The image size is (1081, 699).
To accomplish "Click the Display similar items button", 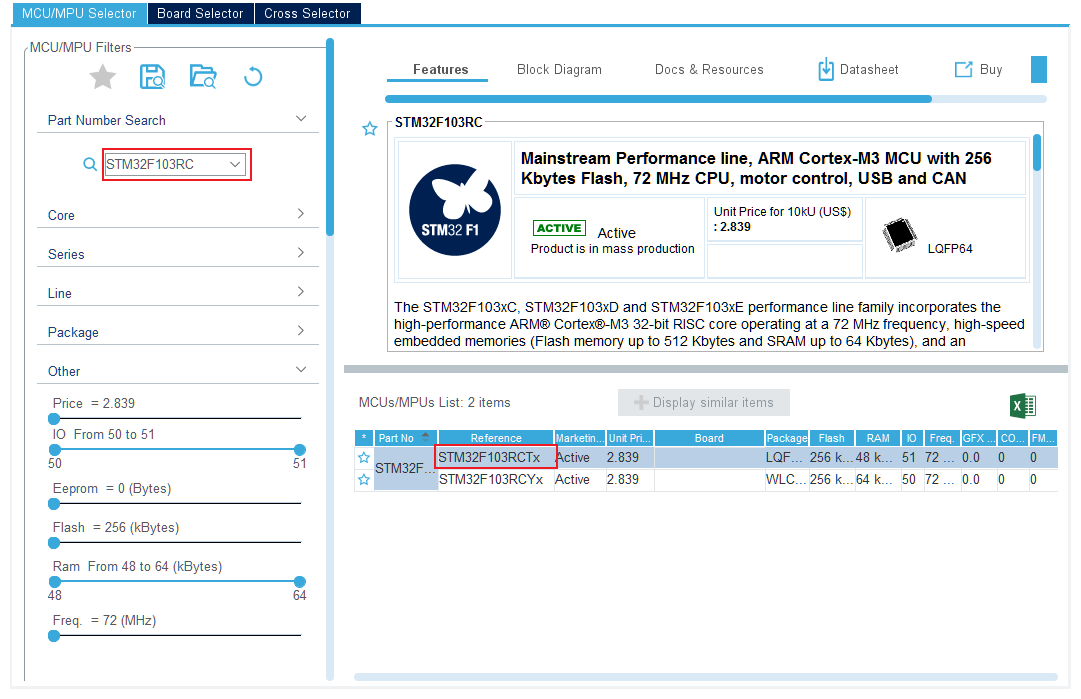I will (704, 403).
